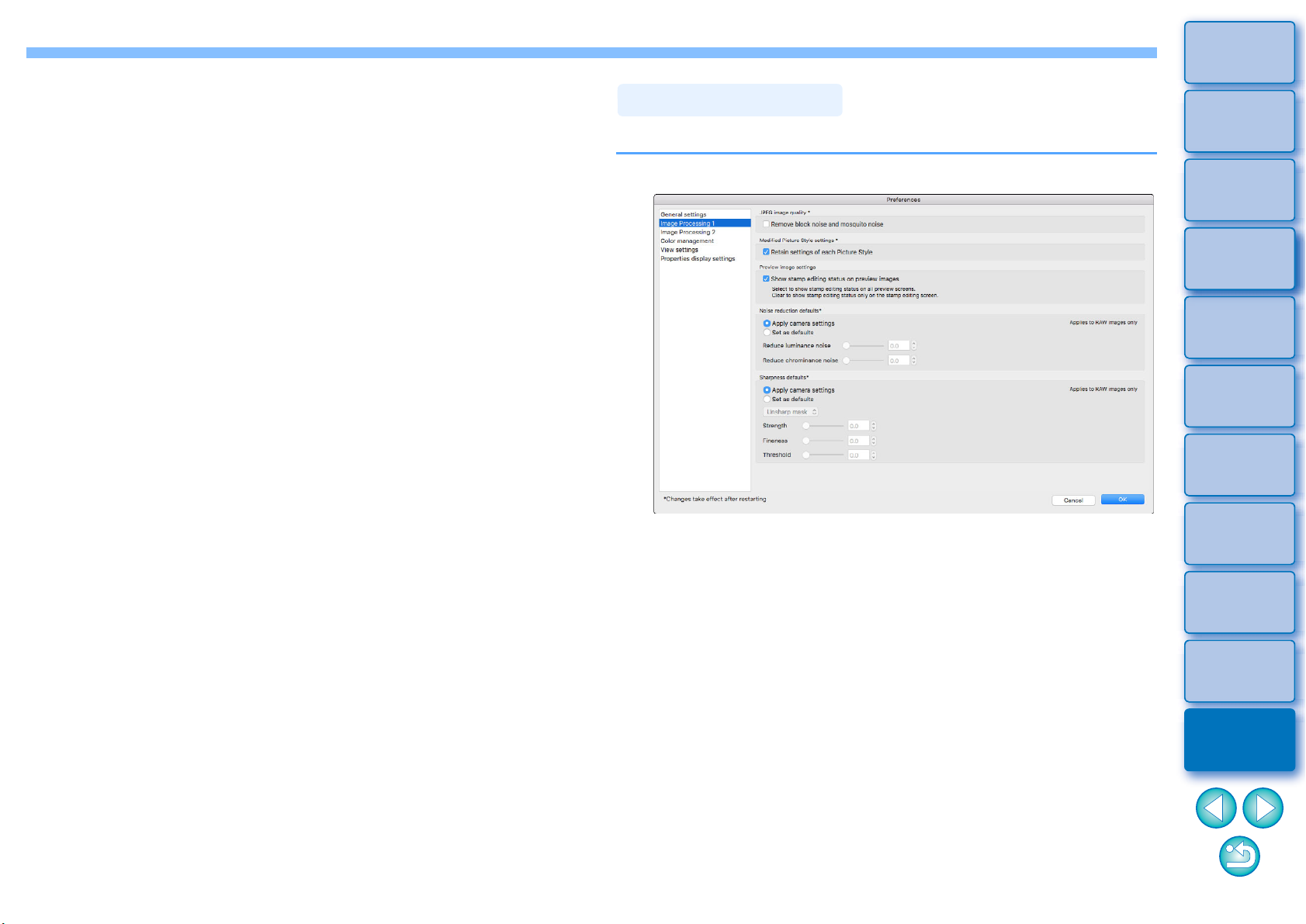The image size is (1306, 924).
Task: Click the Strength slider
Action: [x=823, y=426]
